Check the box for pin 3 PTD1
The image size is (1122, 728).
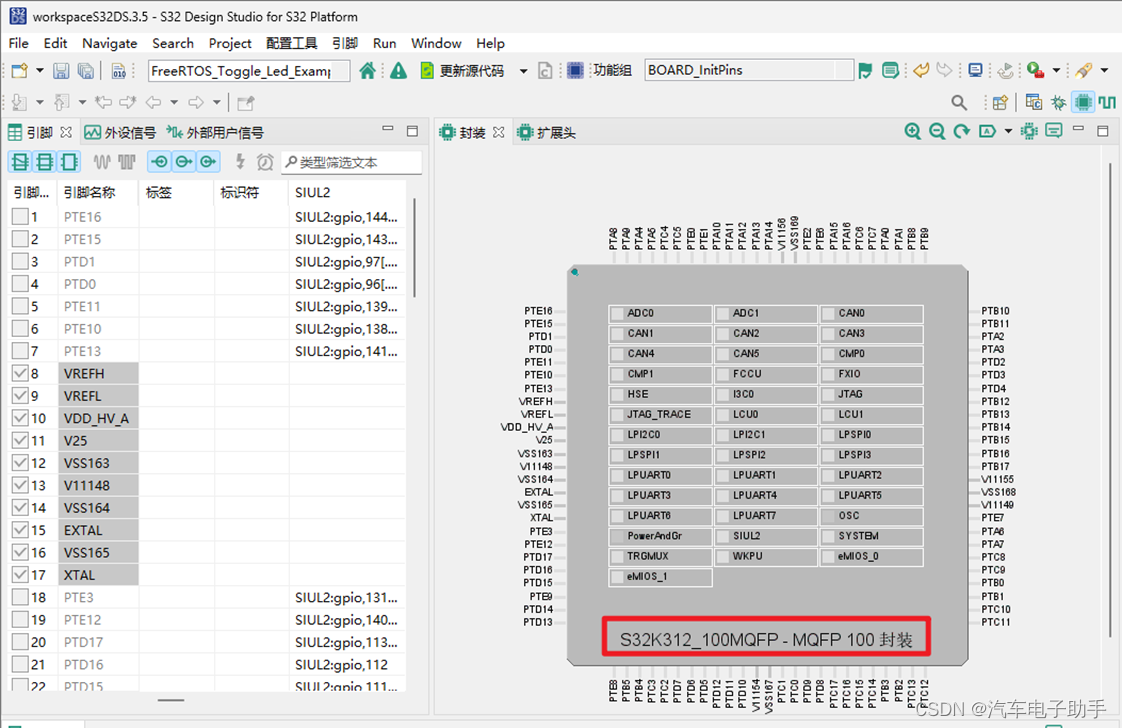coord(20,261)
